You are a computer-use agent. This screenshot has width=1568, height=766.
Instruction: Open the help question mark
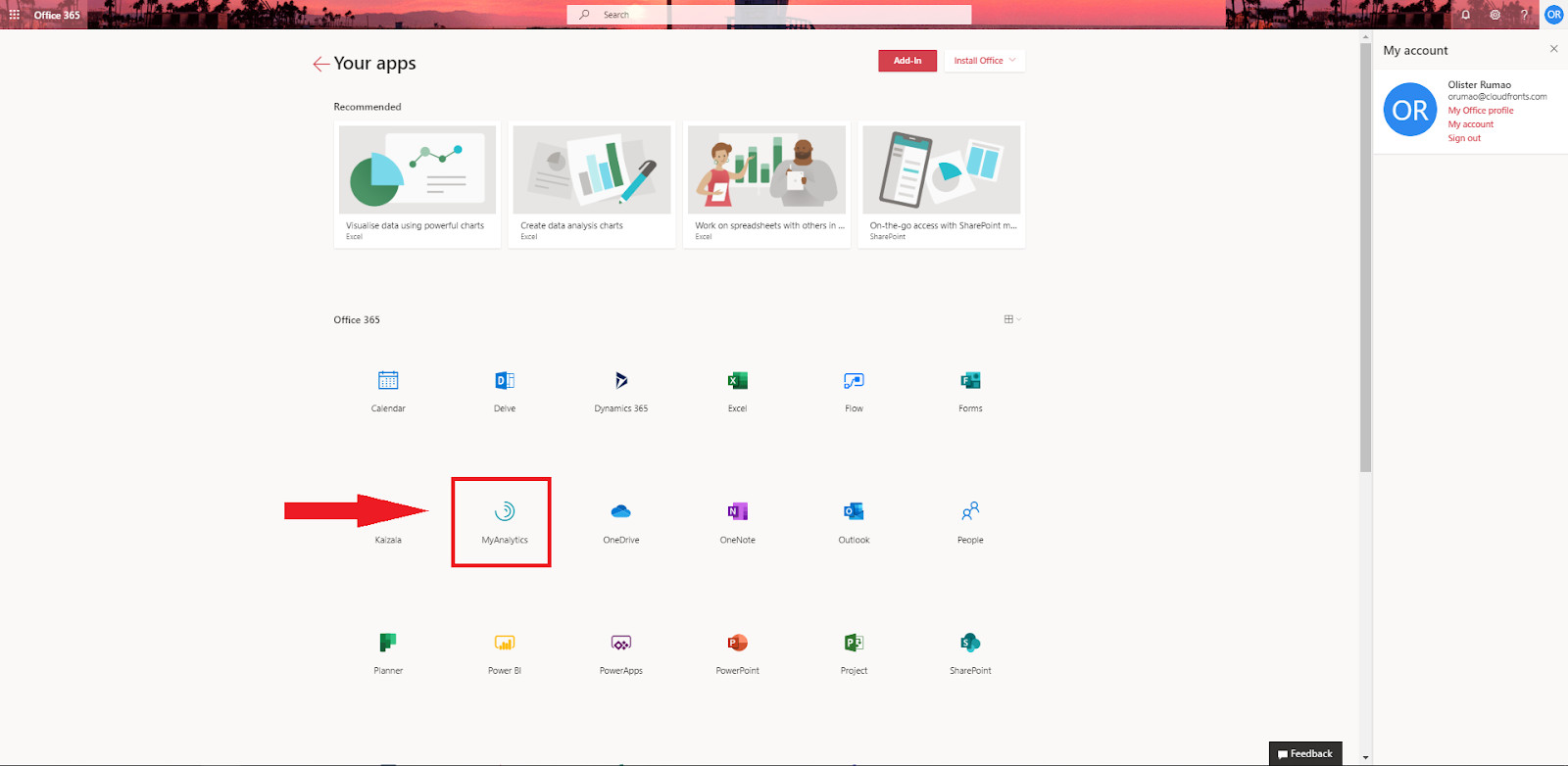coord(1524,15)
